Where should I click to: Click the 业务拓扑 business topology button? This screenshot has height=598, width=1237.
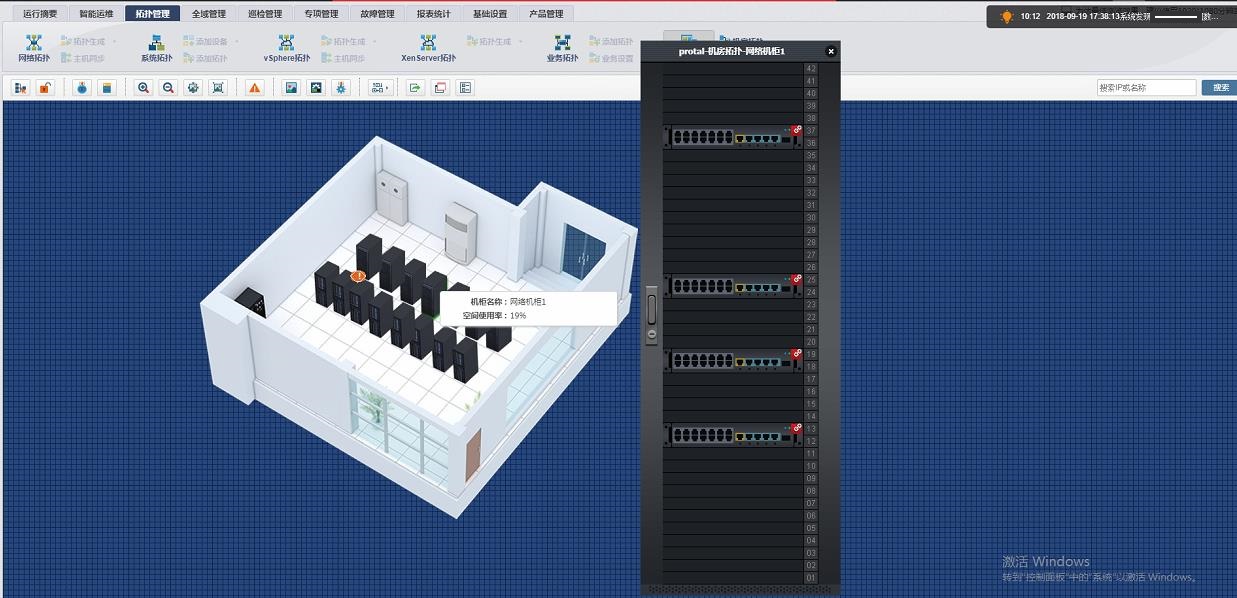tap(562, 47)
